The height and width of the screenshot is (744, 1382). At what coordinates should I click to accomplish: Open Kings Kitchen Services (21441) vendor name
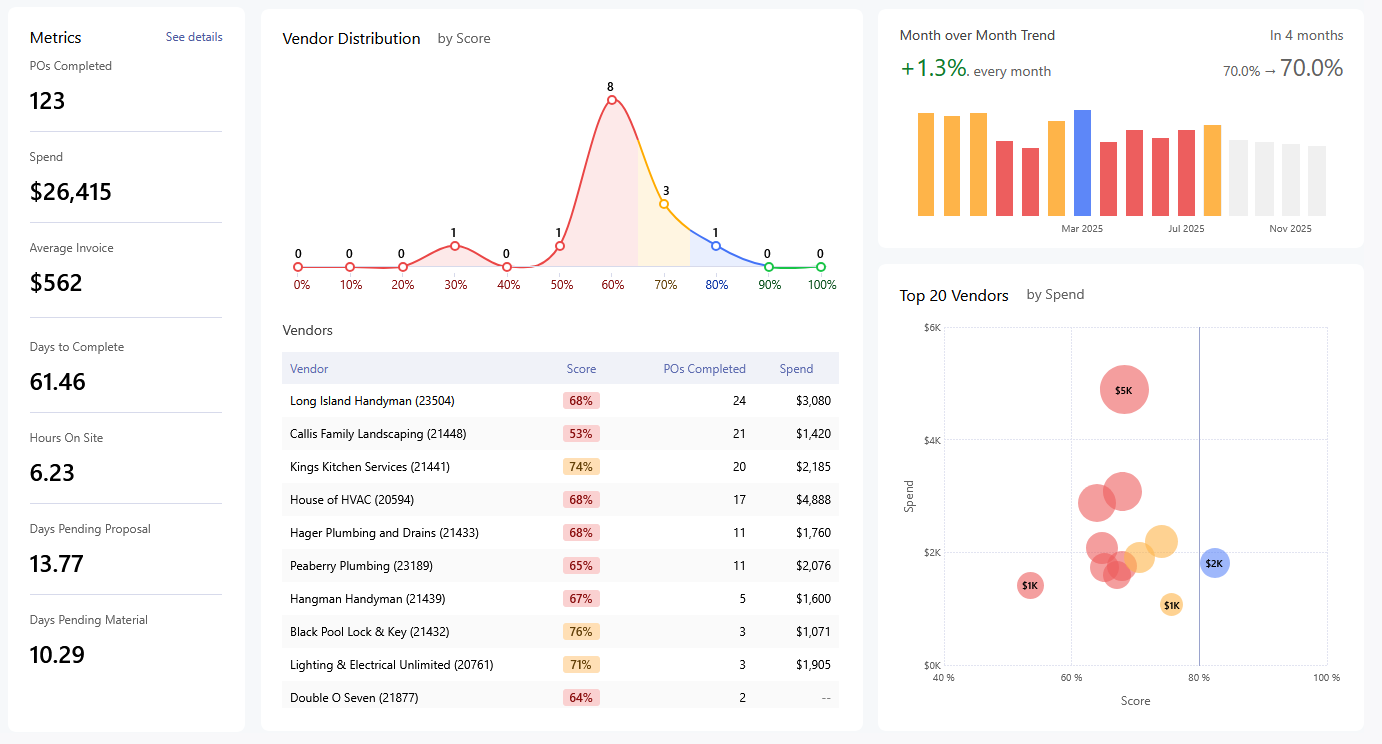370,467
